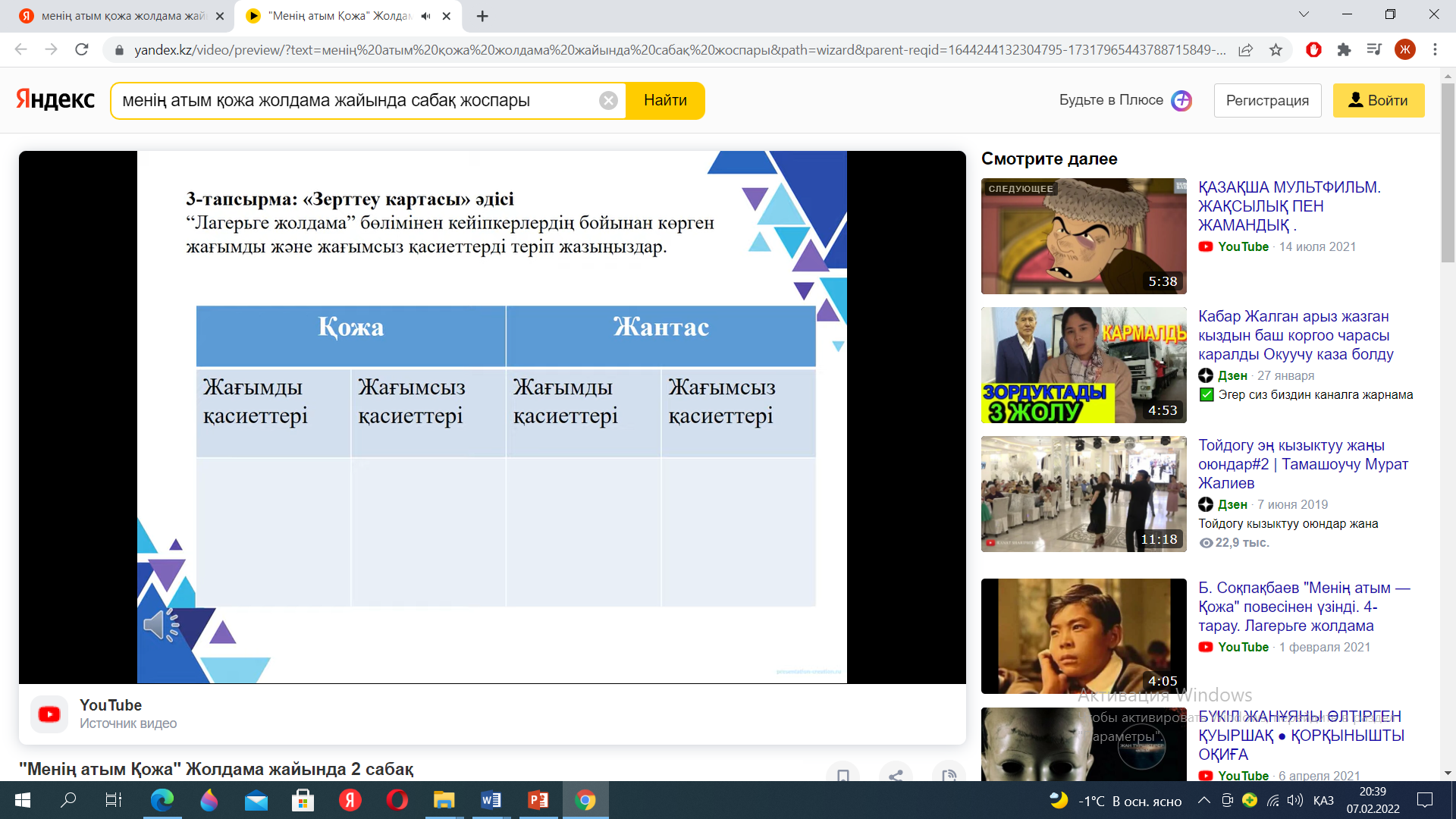Click the Войти login button

(1378, 101)
